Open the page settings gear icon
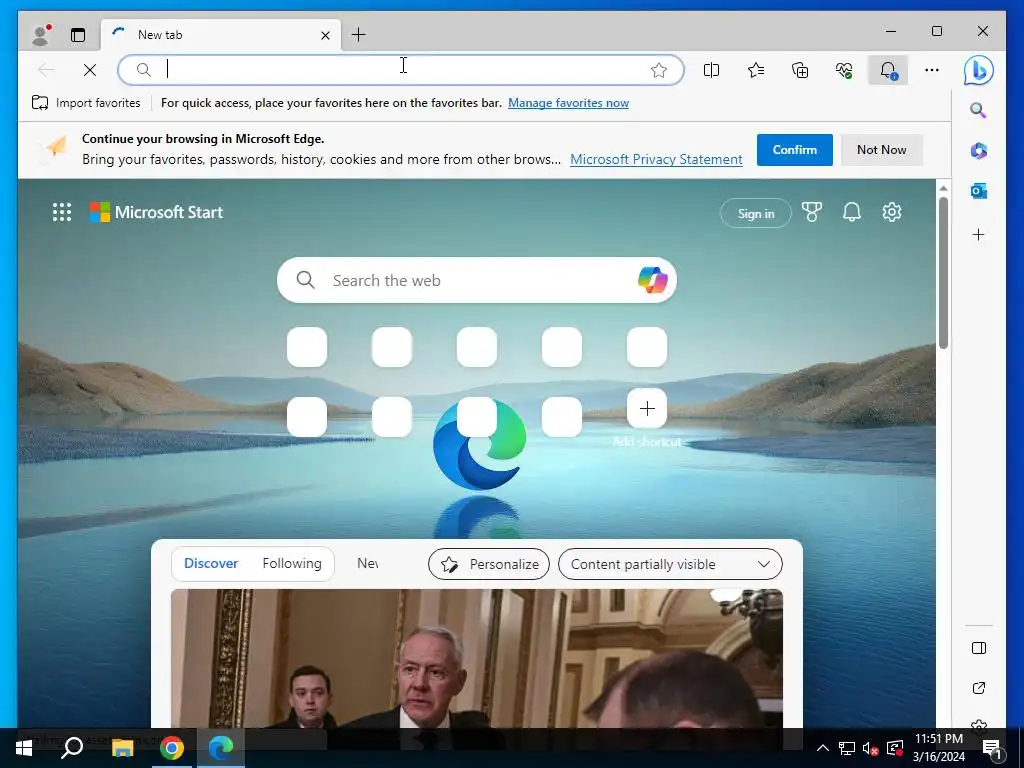This screenshot has height=768, width=1024. [891, 212]
